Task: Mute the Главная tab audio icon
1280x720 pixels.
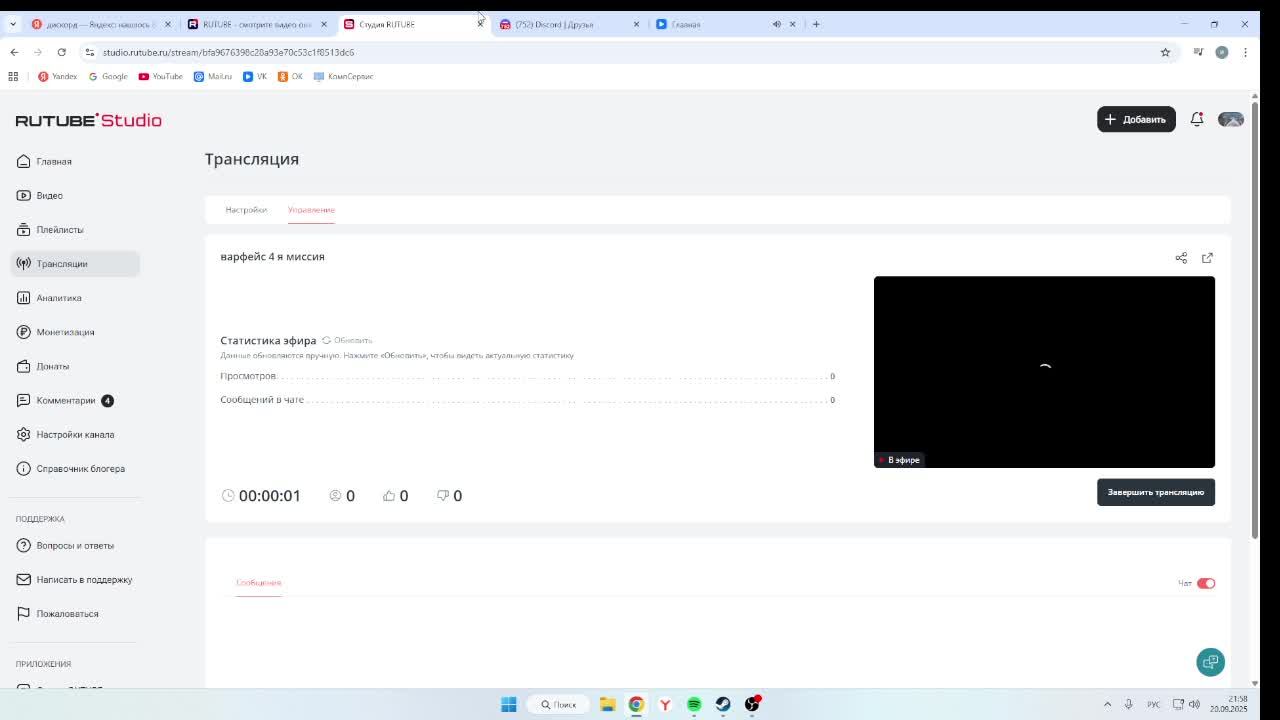Action: pyautogui.click(x=777, y=24)
